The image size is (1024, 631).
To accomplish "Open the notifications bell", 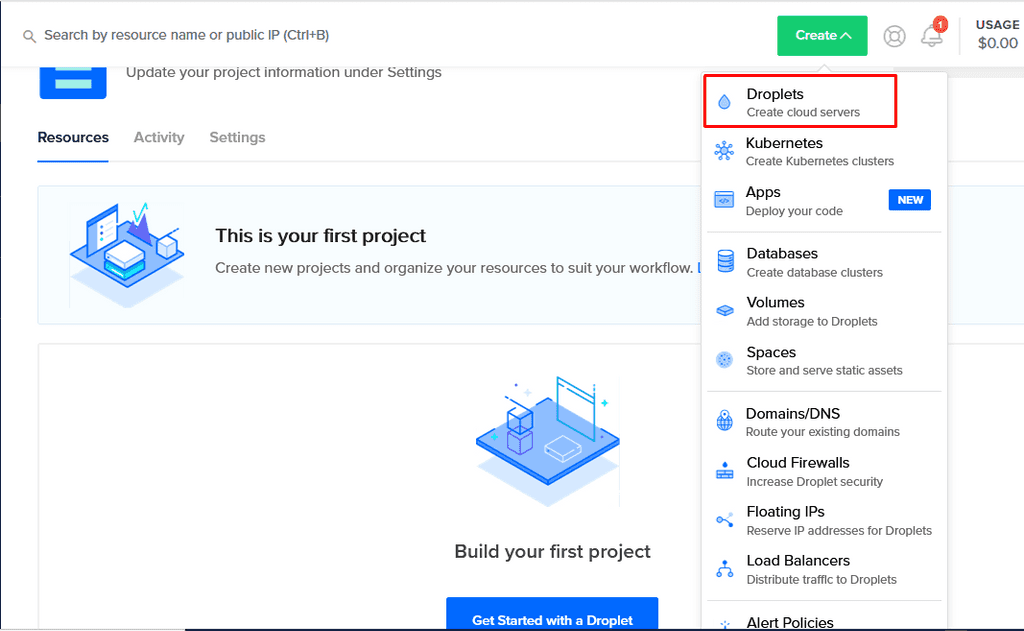I will [932, 36].
